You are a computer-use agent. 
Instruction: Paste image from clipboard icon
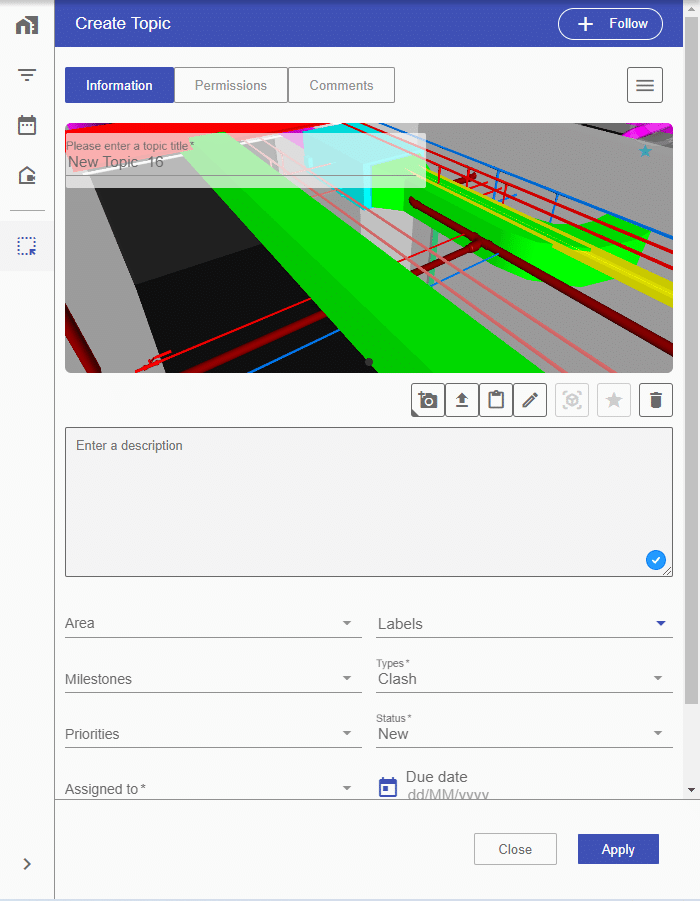[x=496, y=400]
